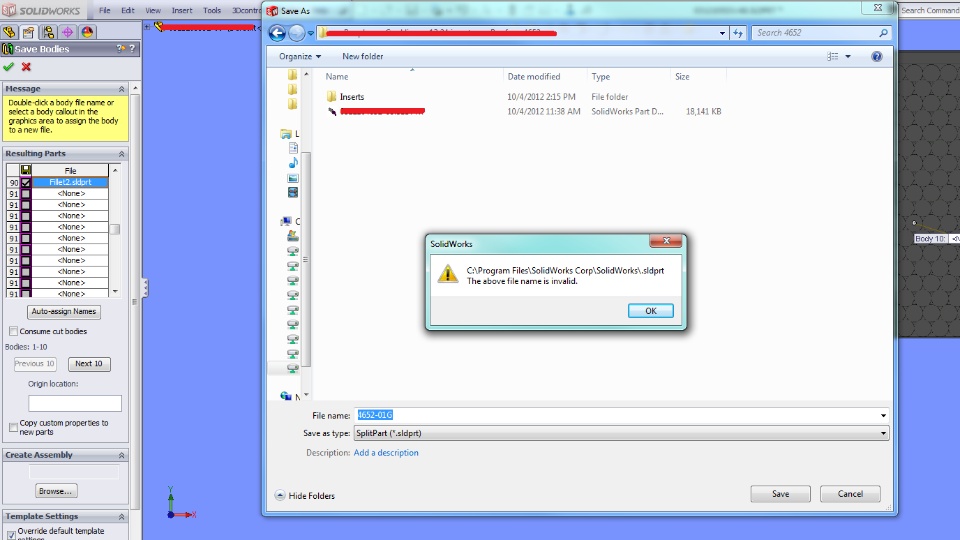Open the Organize dropdown menu
Image resolution: width=960 pixels, height=540 pixels.
pyautogui.click(x=300, y=56)
